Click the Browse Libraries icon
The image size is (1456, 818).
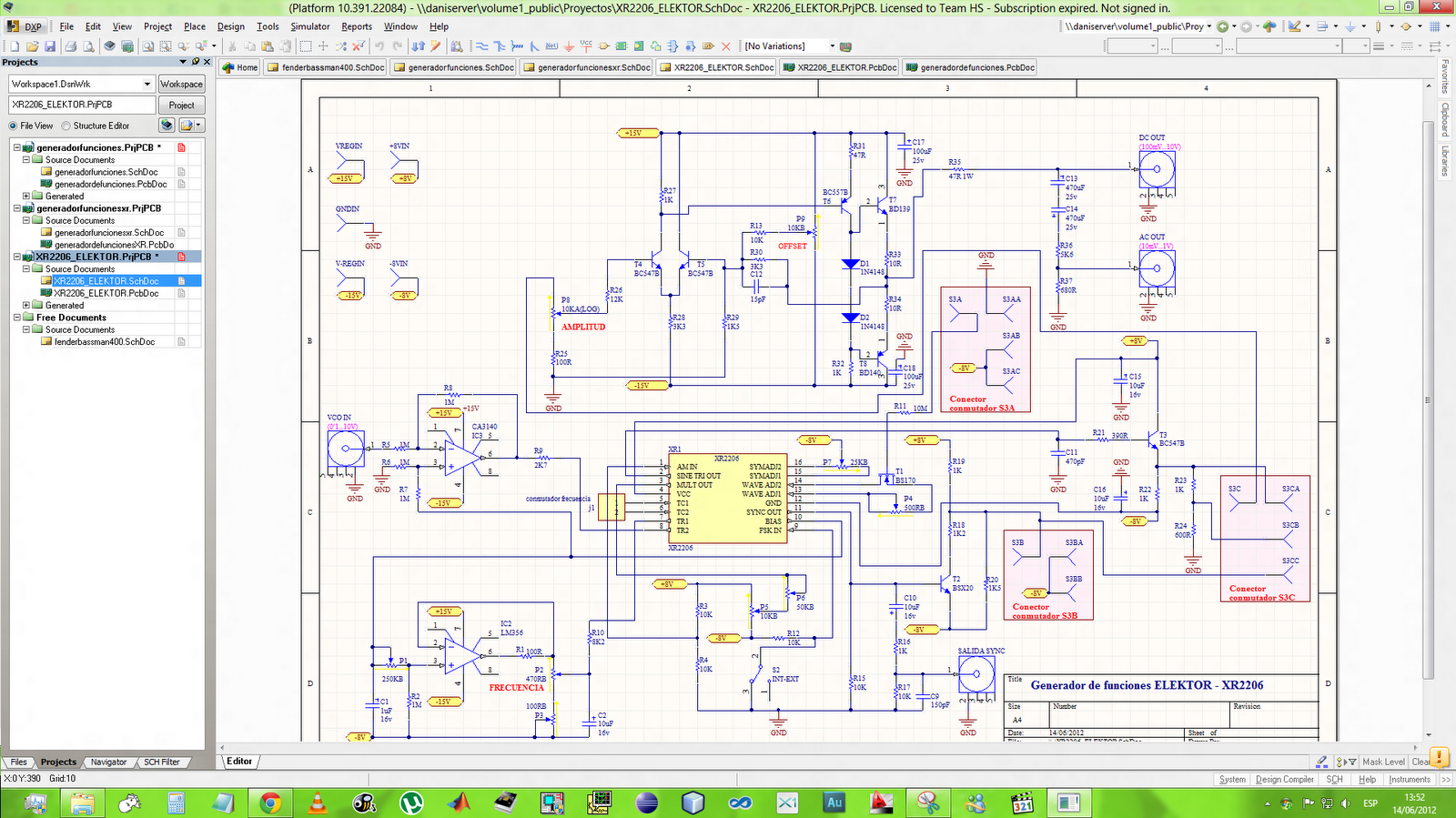(x=456, y=46)
